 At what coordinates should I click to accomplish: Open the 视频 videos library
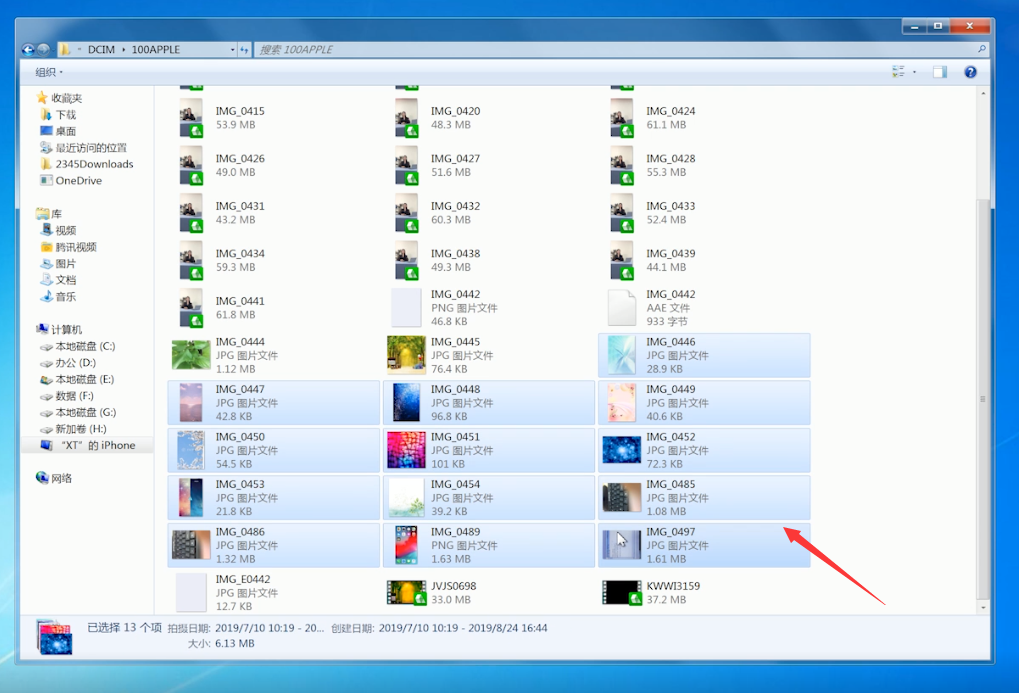coord(58,230)
